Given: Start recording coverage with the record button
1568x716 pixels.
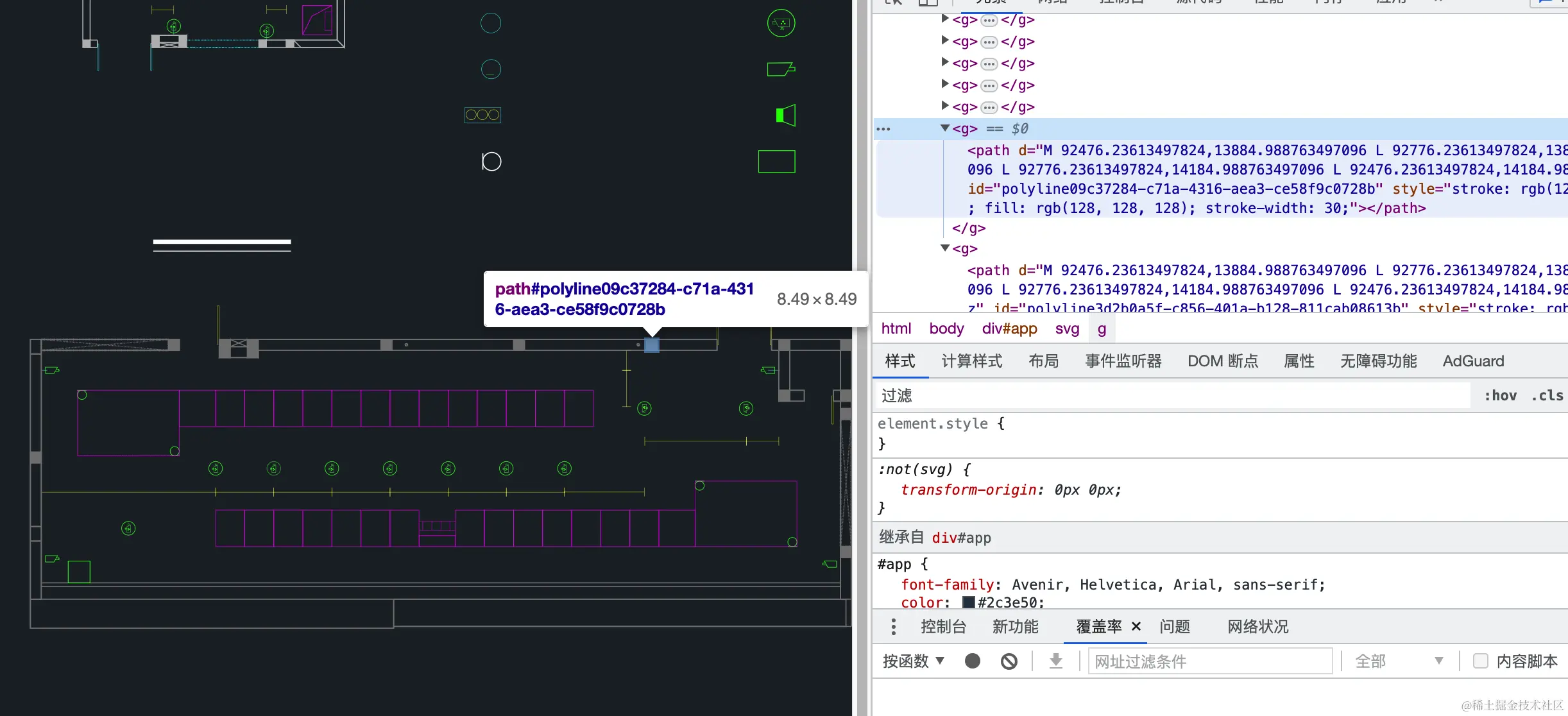Looking at the screenshot, I should tap(972, 661).
